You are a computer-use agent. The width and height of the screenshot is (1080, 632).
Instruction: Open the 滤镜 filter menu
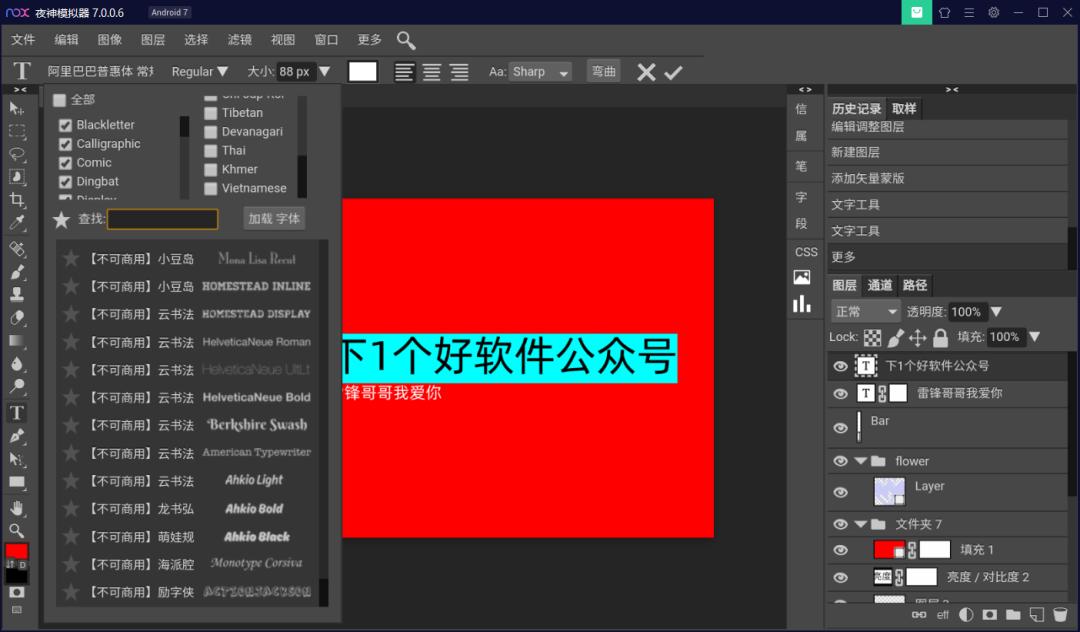pos(239,40)
